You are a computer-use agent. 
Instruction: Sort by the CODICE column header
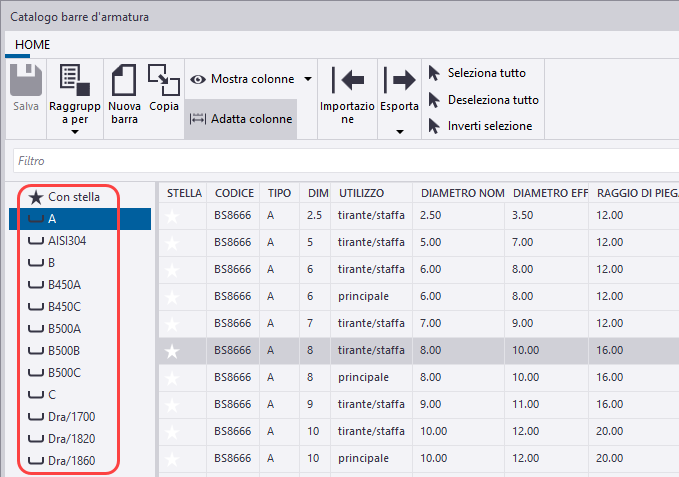pos(234,192)
